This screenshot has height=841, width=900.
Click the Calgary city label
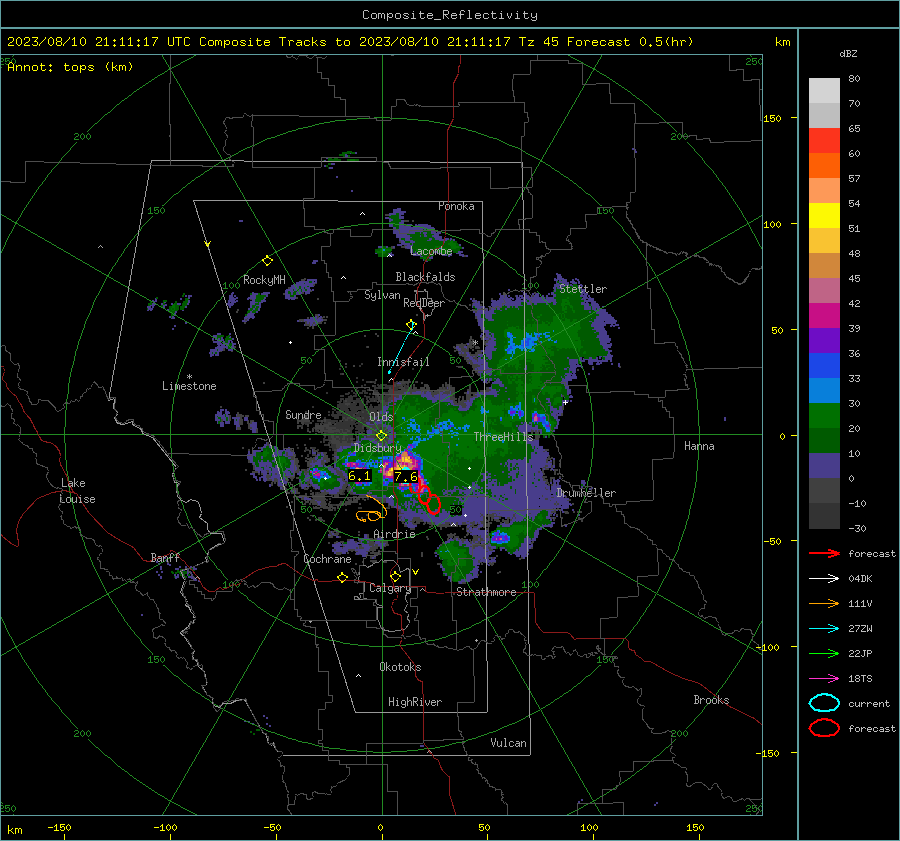click(x=390, y=588)
